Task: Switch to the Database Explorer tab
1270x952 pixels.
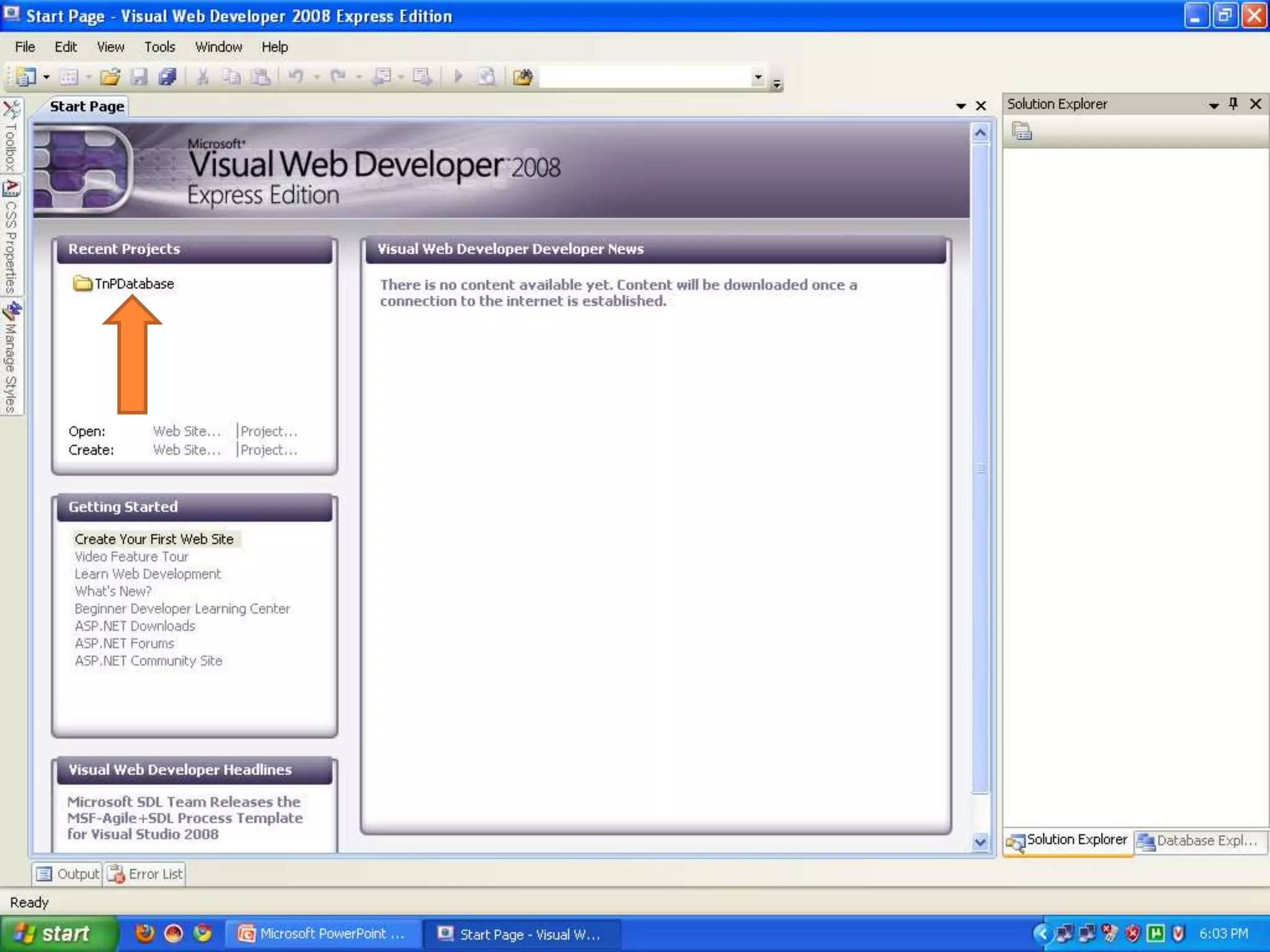Action: coord(1199,841)
